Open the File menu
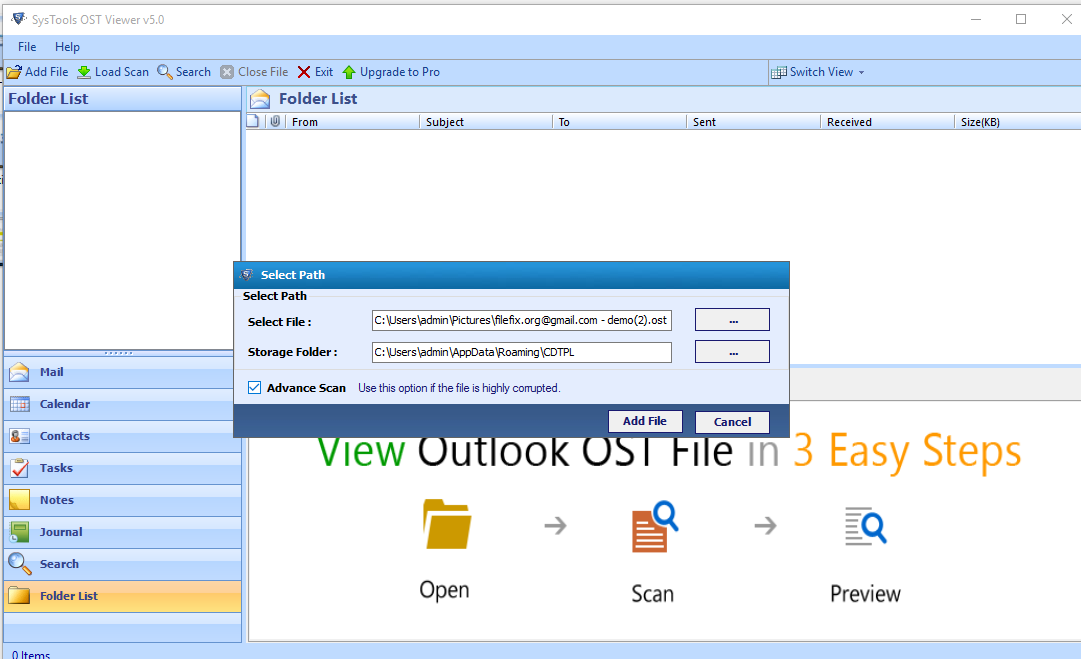The image size is (1081, 659). click(x=27, y=47)
